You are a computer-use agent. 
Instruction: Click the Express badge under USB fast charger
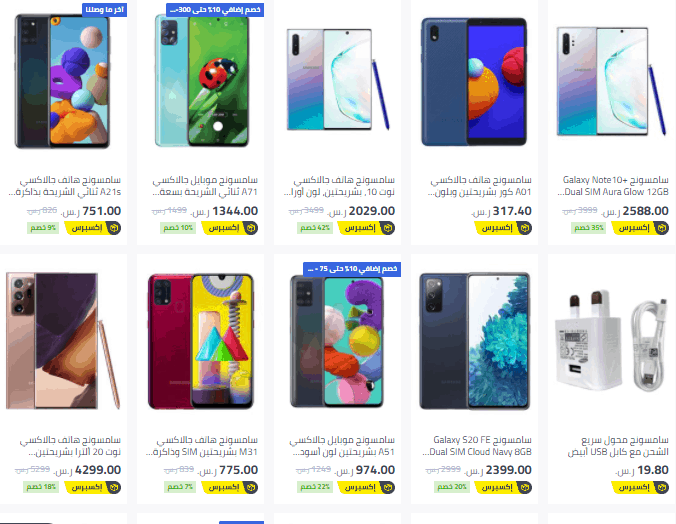640,487
